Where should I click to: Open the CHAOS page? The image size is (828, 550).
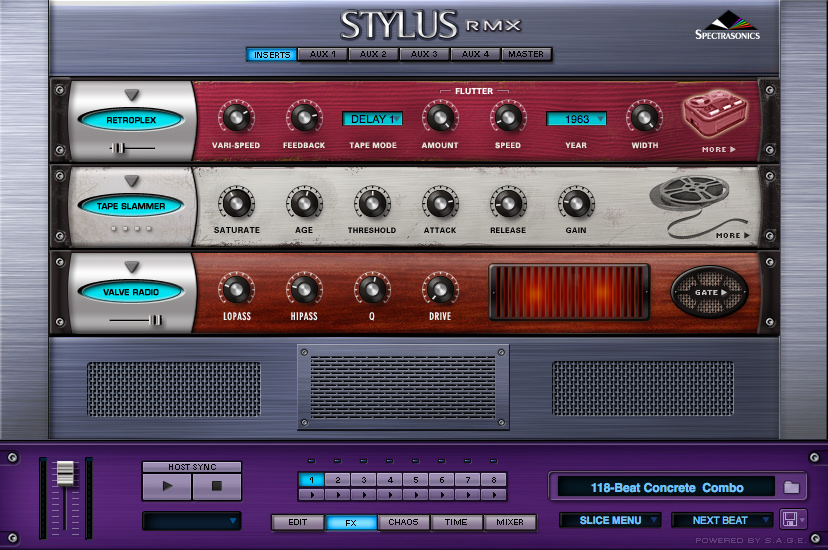[403, 522]
